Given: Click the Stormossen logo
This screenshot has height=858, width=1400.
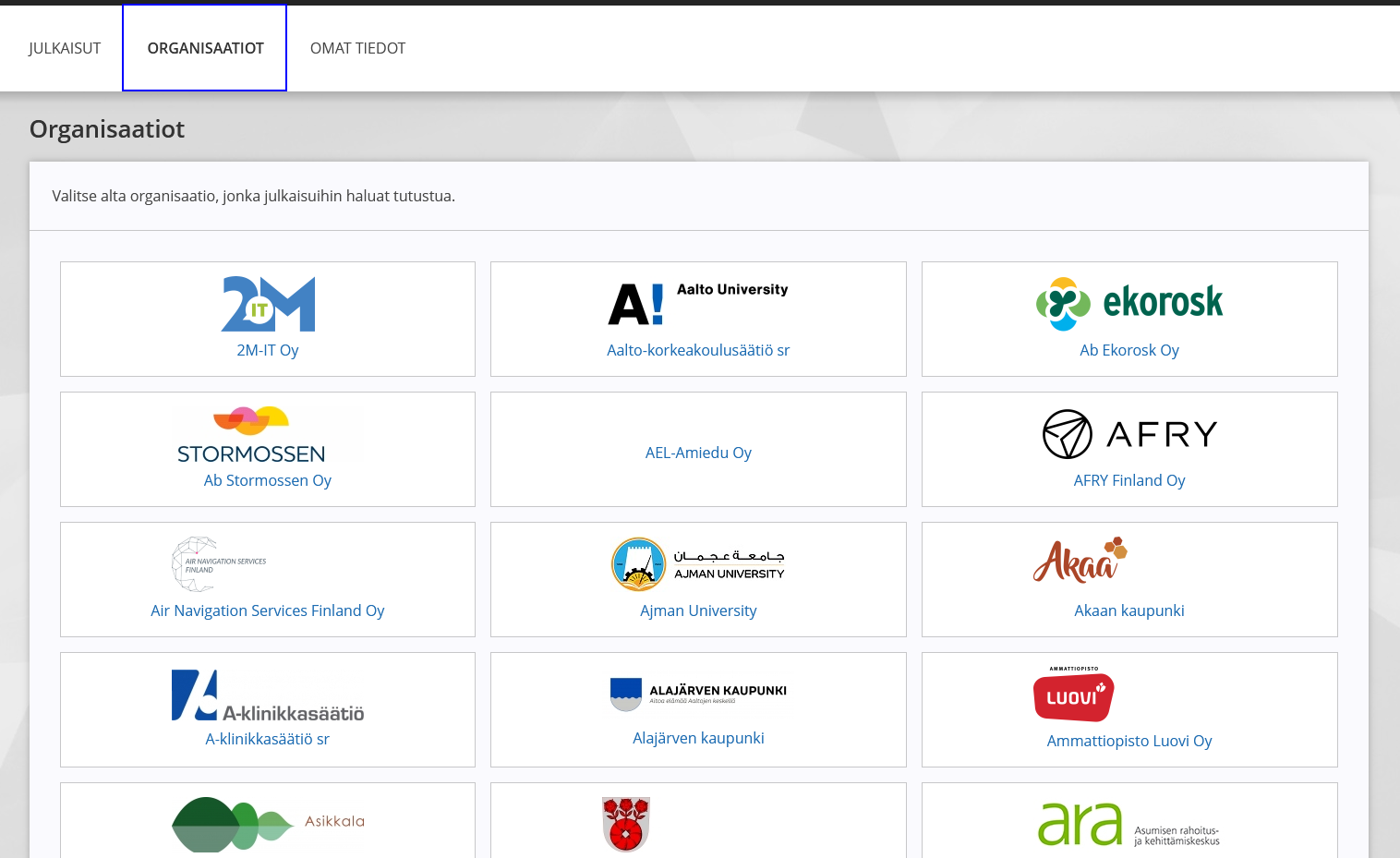Looking at the screenshot, I should click(251, 435).
